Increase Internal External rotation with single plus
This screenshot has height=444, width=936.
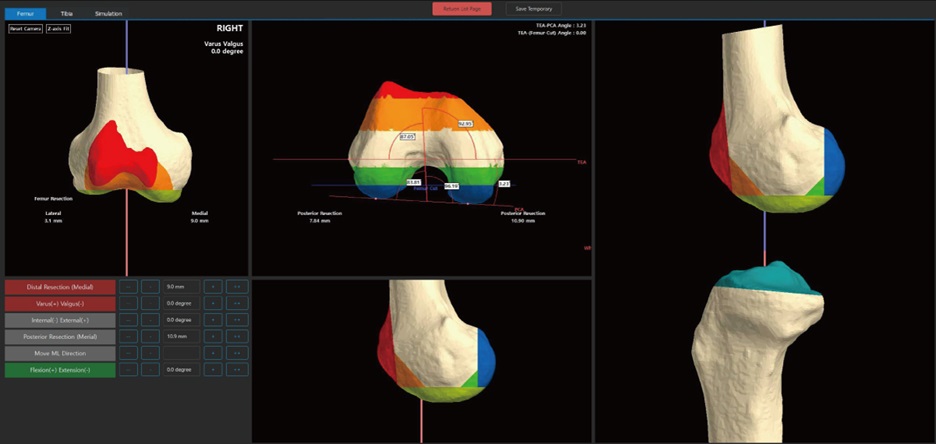click(x=213, y=320)
